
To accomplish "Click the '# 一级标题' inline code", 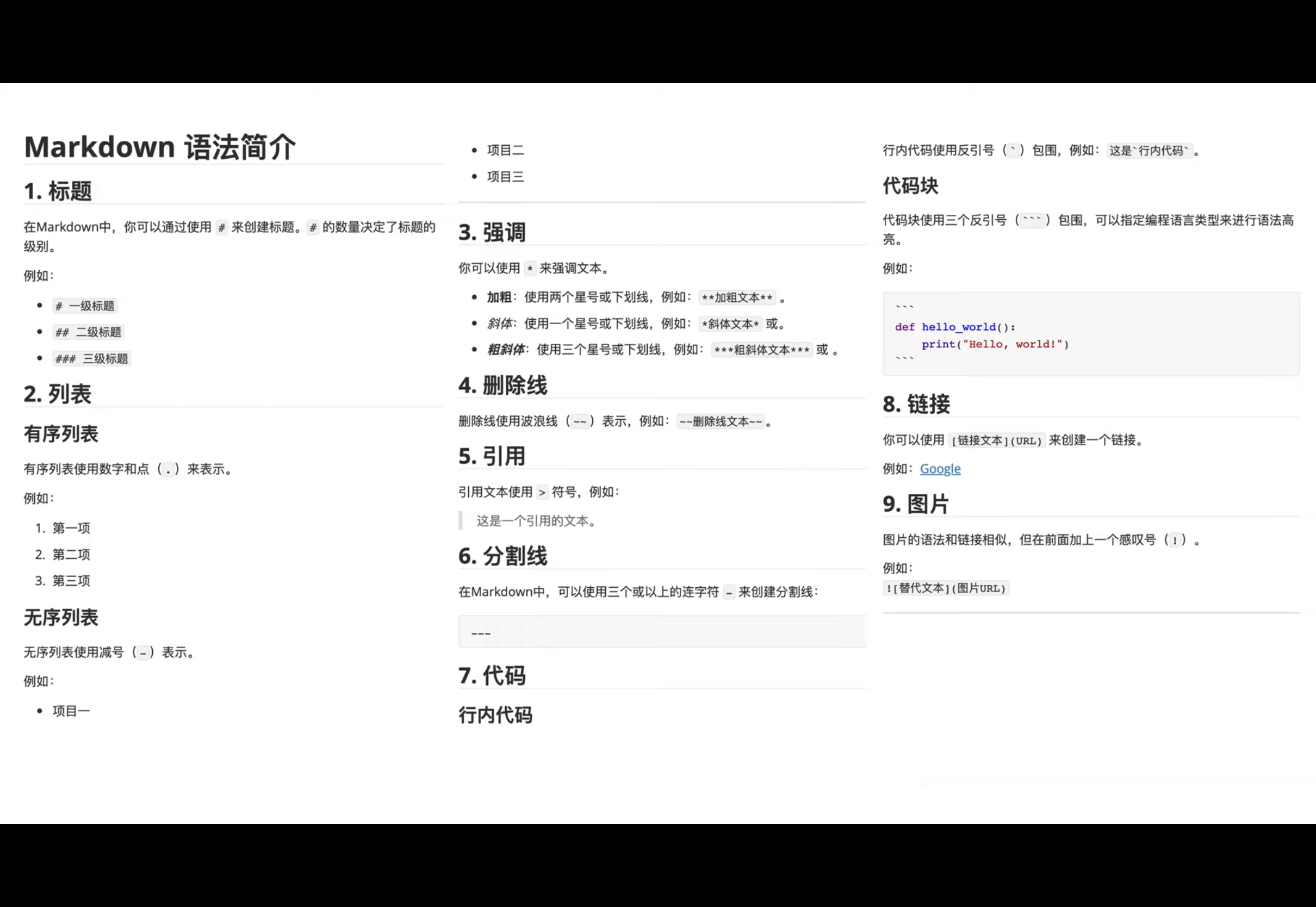I will 85,306.
